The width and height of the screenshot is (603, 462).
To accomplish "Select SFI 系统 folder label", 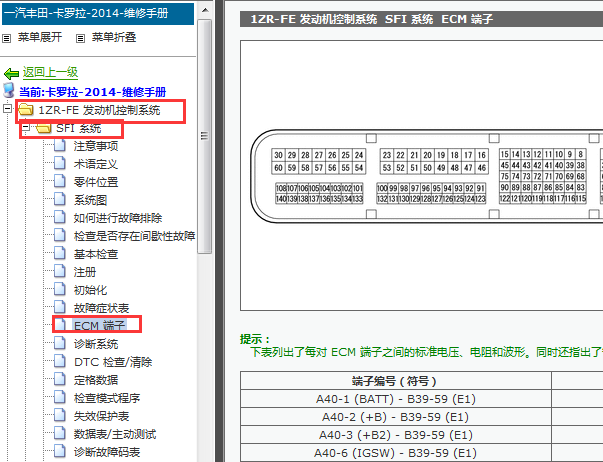I will (78, 128).
